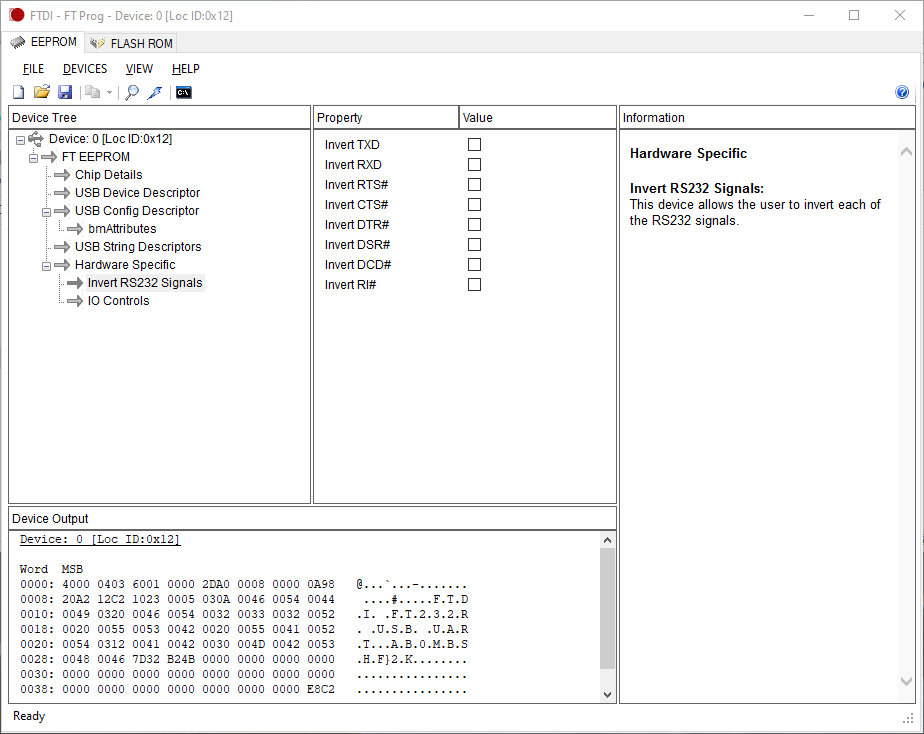
Task: Open the FILE menu
Action: pos(34,69)
